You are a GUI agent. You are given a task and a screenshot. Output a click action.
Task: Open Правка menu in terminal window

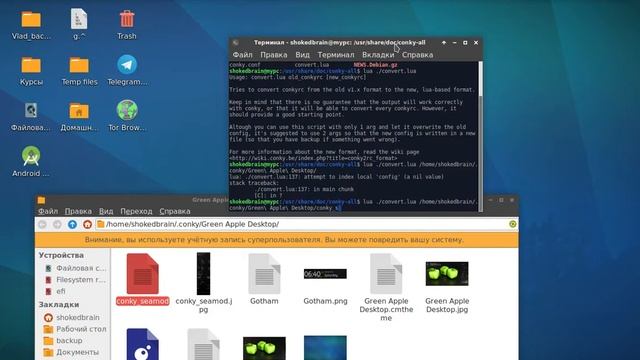pyautogui.click(x=273, y=55)
